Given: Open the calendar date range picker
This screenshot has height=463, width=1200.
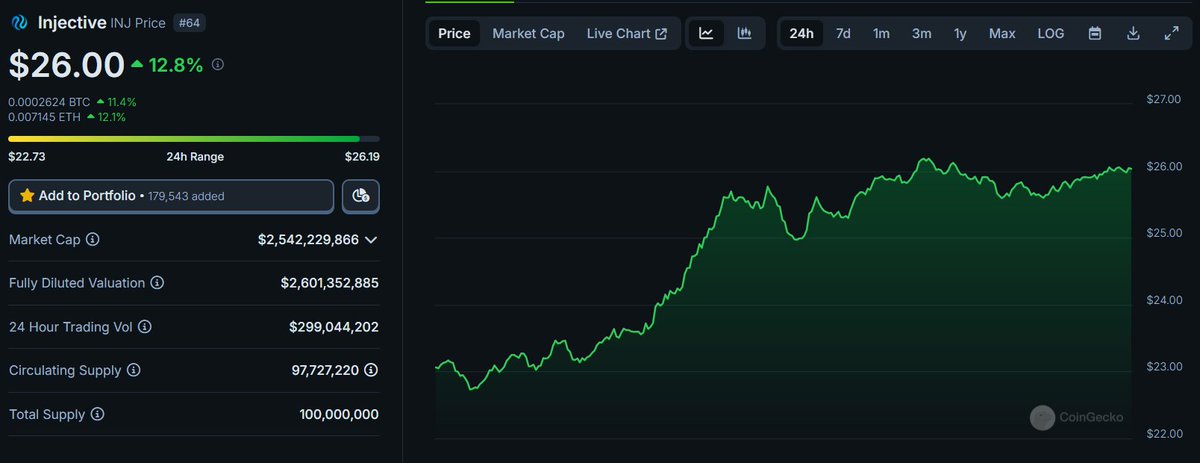Looking at the screenshot, I should (x=1095, y=33).
